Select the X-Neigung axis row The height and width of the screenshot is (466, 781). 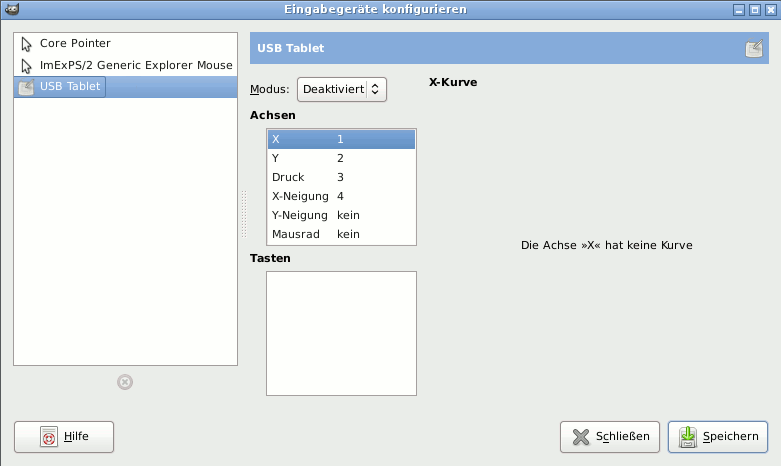[341, 196]
